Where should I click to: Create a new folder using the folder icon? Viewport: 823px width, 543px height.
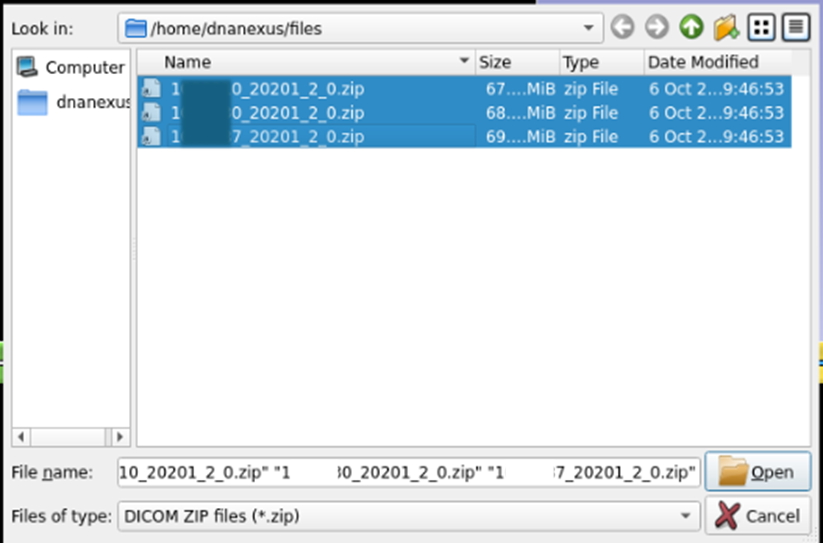coord(726,28)
